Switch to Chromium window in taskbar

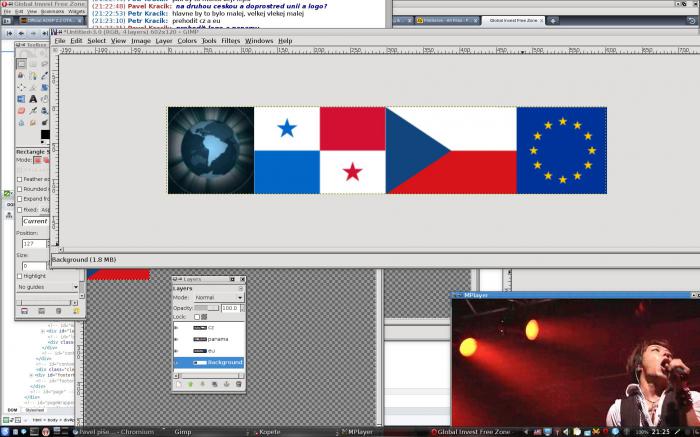click(x=113, y=432)
